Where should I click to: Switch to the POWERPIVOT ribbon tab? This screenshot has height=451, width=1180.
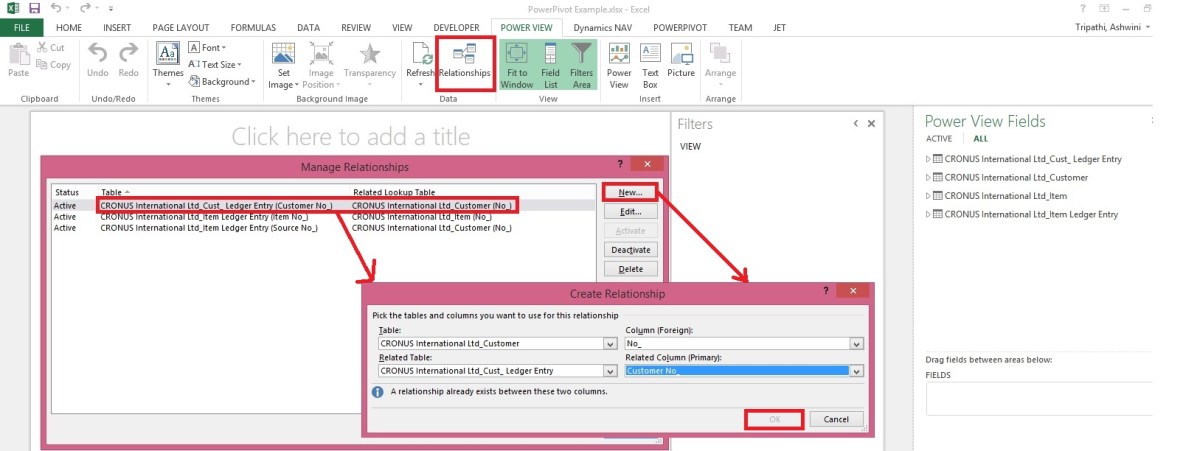(x=681, y=28)
